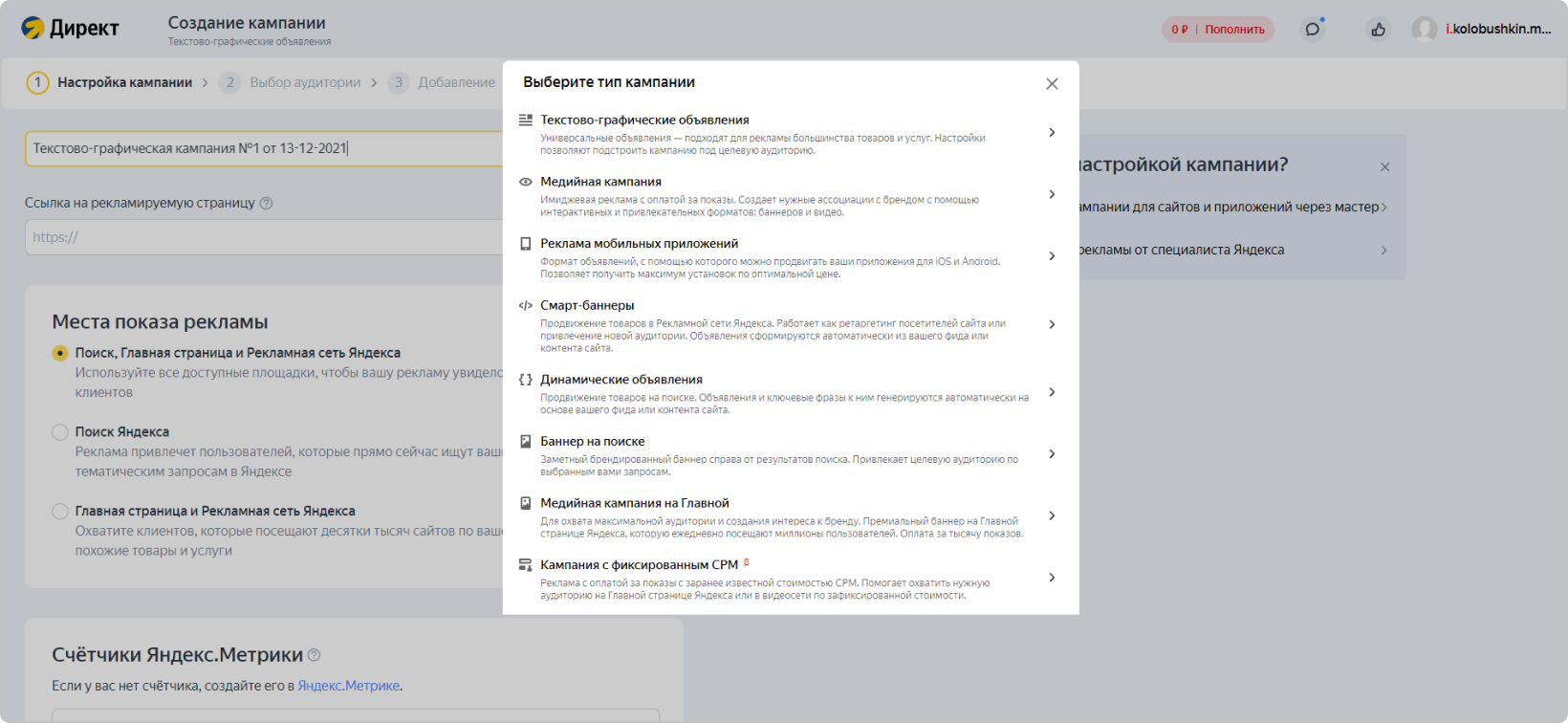
Task: Go to step 2 Выбор аудитории
Action: pyautogui.click(x=291, y=82)
